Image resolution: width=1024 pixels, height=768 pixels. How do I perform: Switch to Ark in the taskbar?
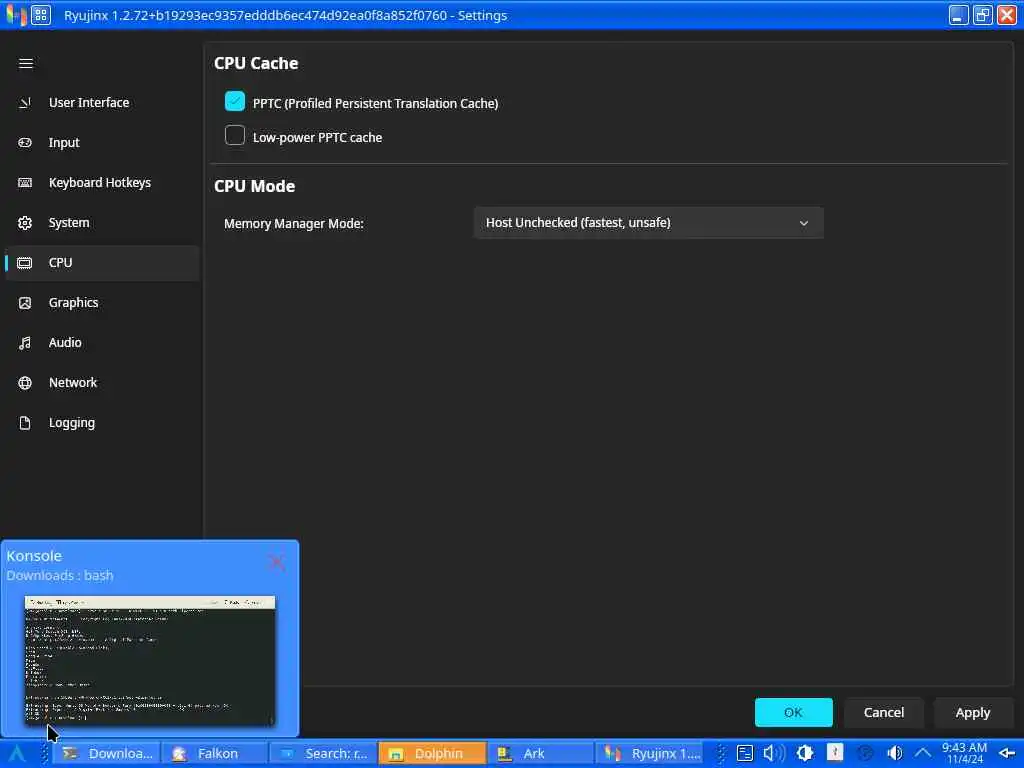click(x=541, y=753)
